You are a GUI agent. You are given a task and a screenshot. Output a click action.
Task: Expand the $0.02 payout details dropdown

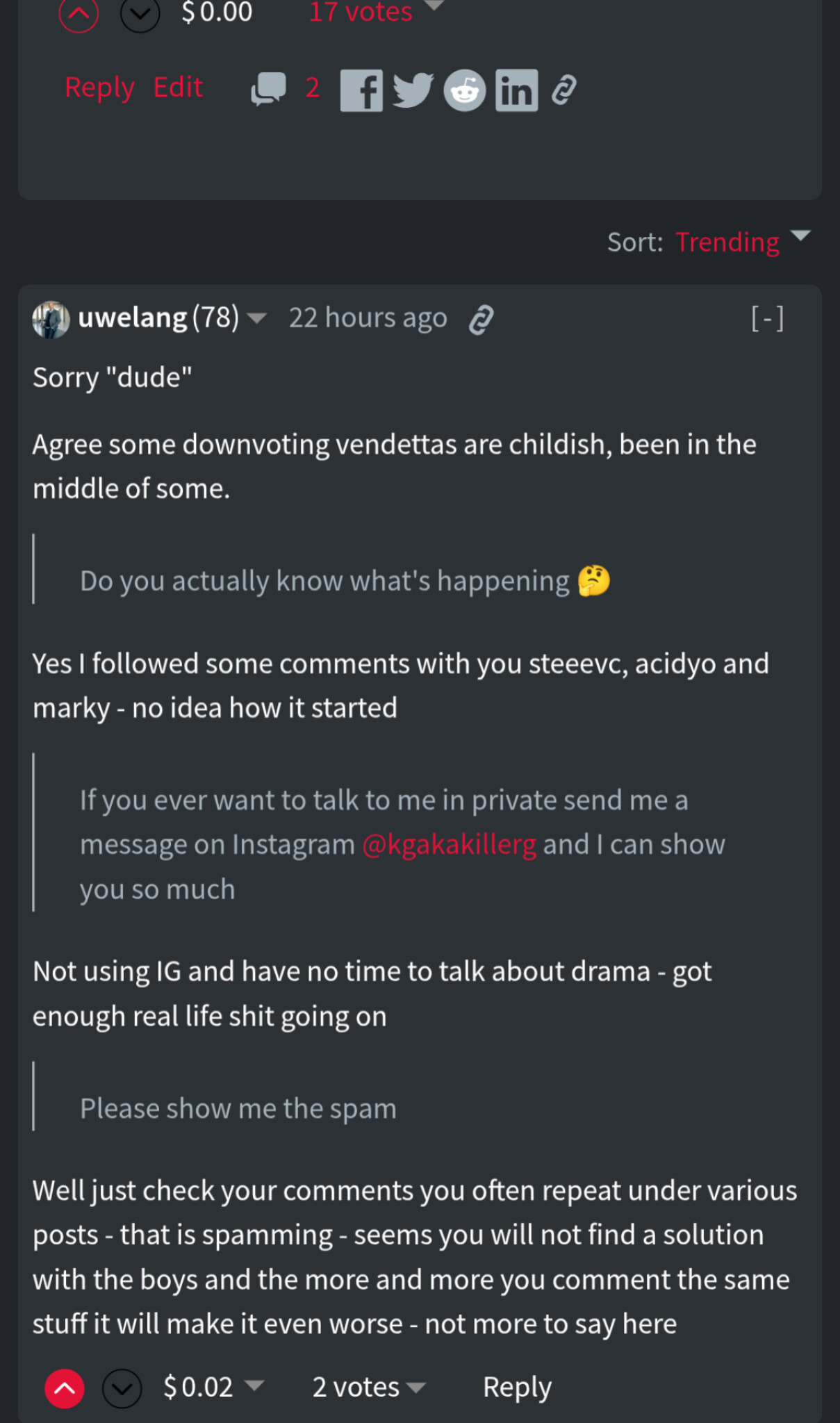pyautogui.click(x=254, y=1385)
